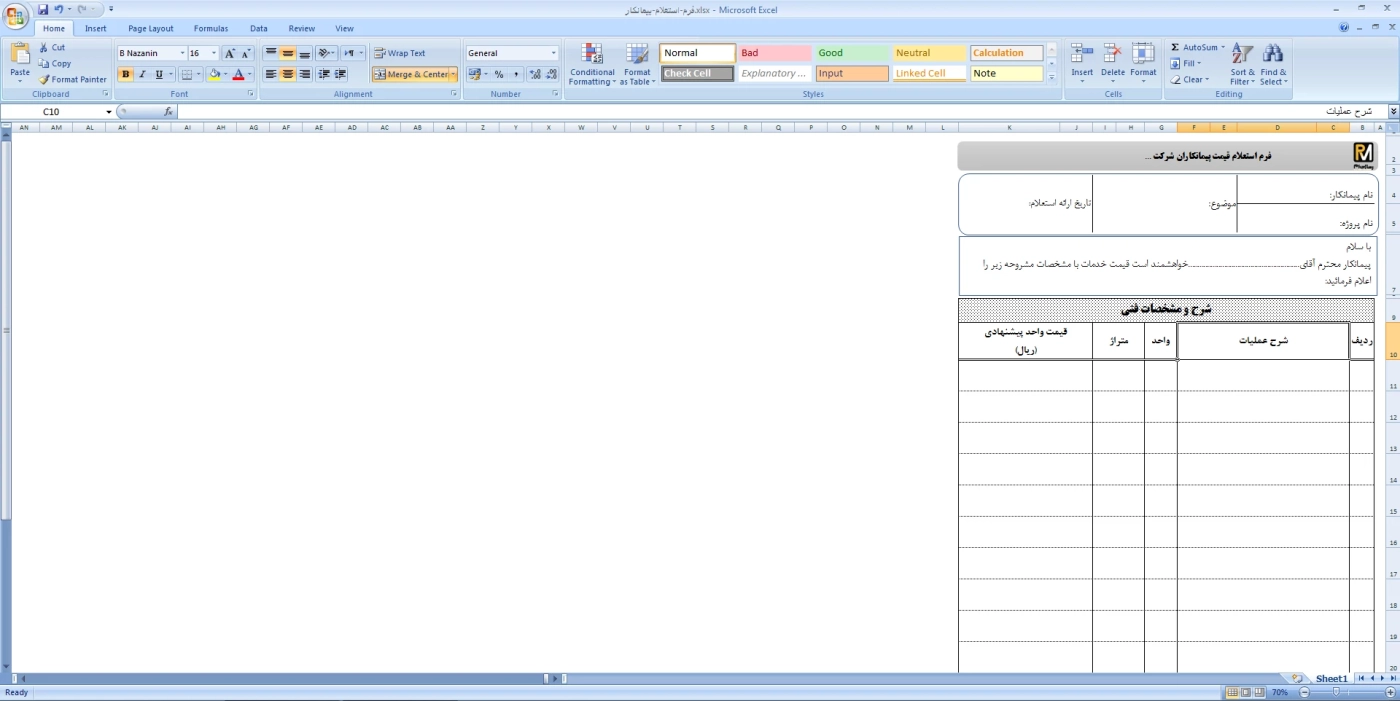The image size is (1400, 701).
Task: Toggle Italic formatting
Action: pyautogui.click(x=142, y=74)
